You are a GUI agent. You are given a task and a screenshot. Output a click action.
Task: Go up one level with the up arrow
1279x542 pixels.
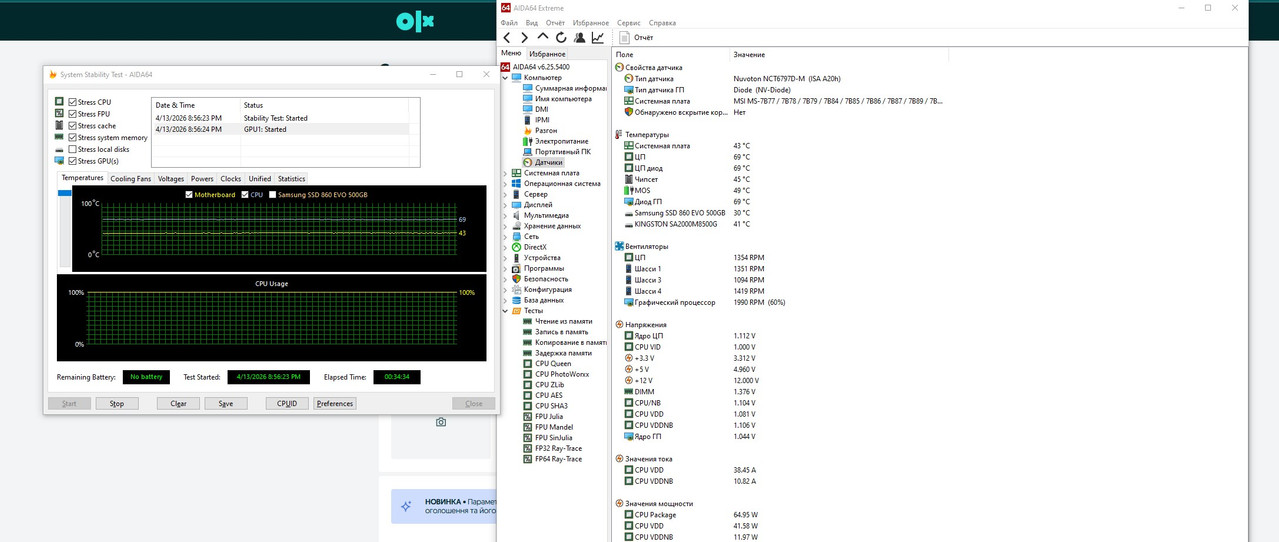542,37
